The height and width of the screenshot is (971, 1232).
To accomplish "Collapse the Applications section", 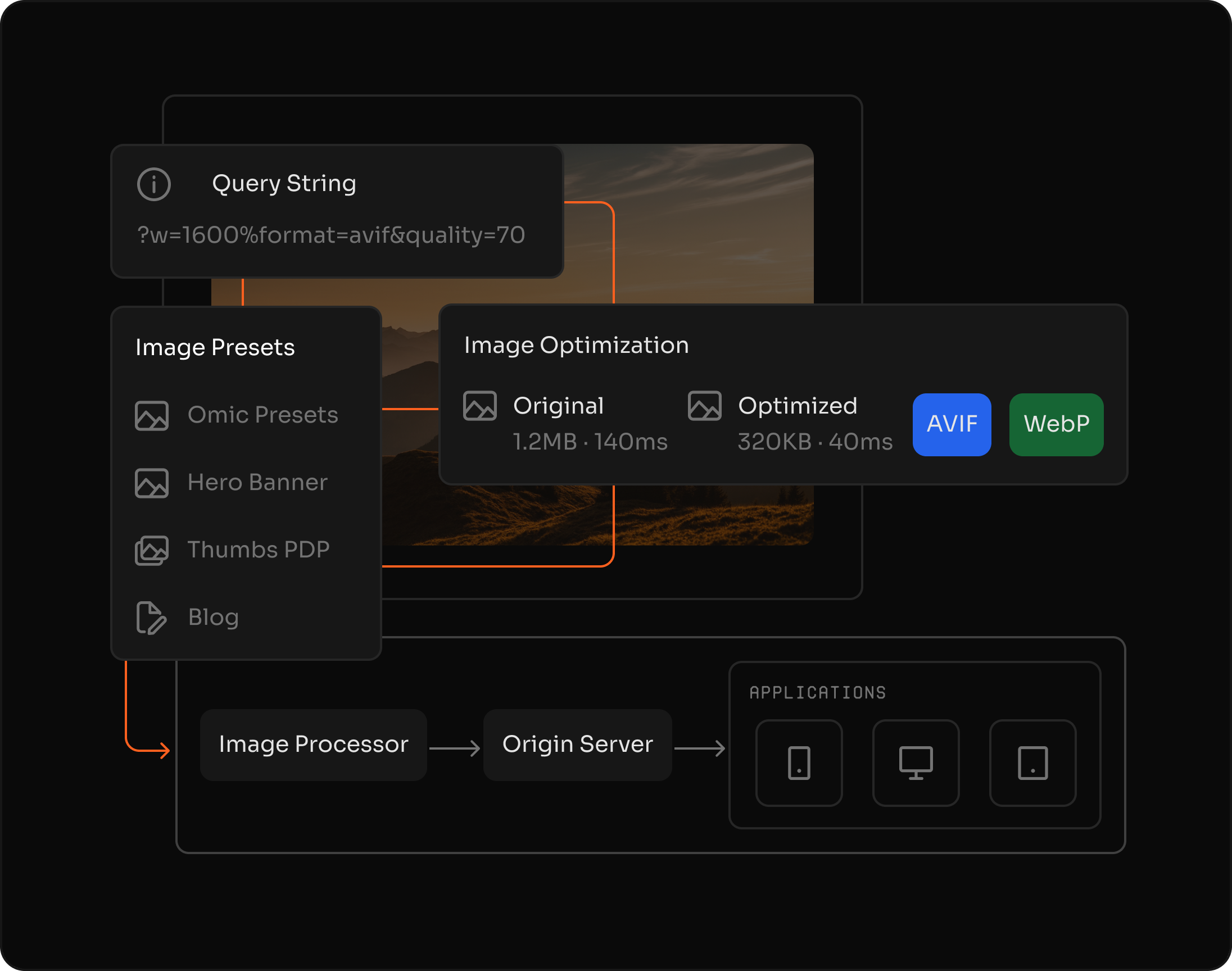I will (x=817, y=692).
